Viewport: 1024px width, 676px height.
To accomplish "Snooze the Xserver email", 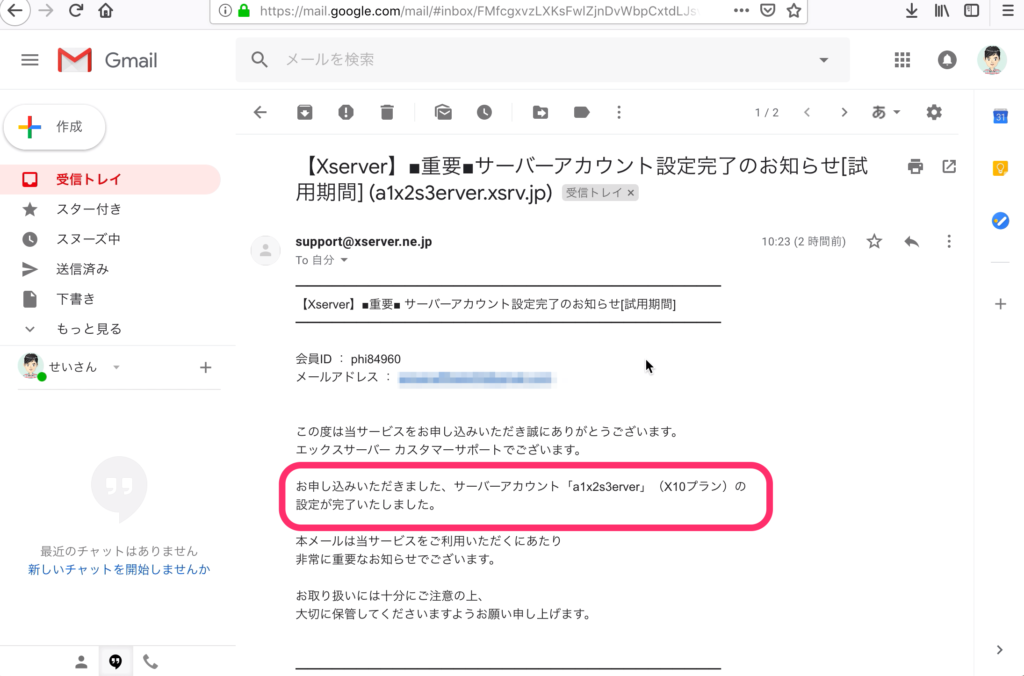I will coord(485,112).
